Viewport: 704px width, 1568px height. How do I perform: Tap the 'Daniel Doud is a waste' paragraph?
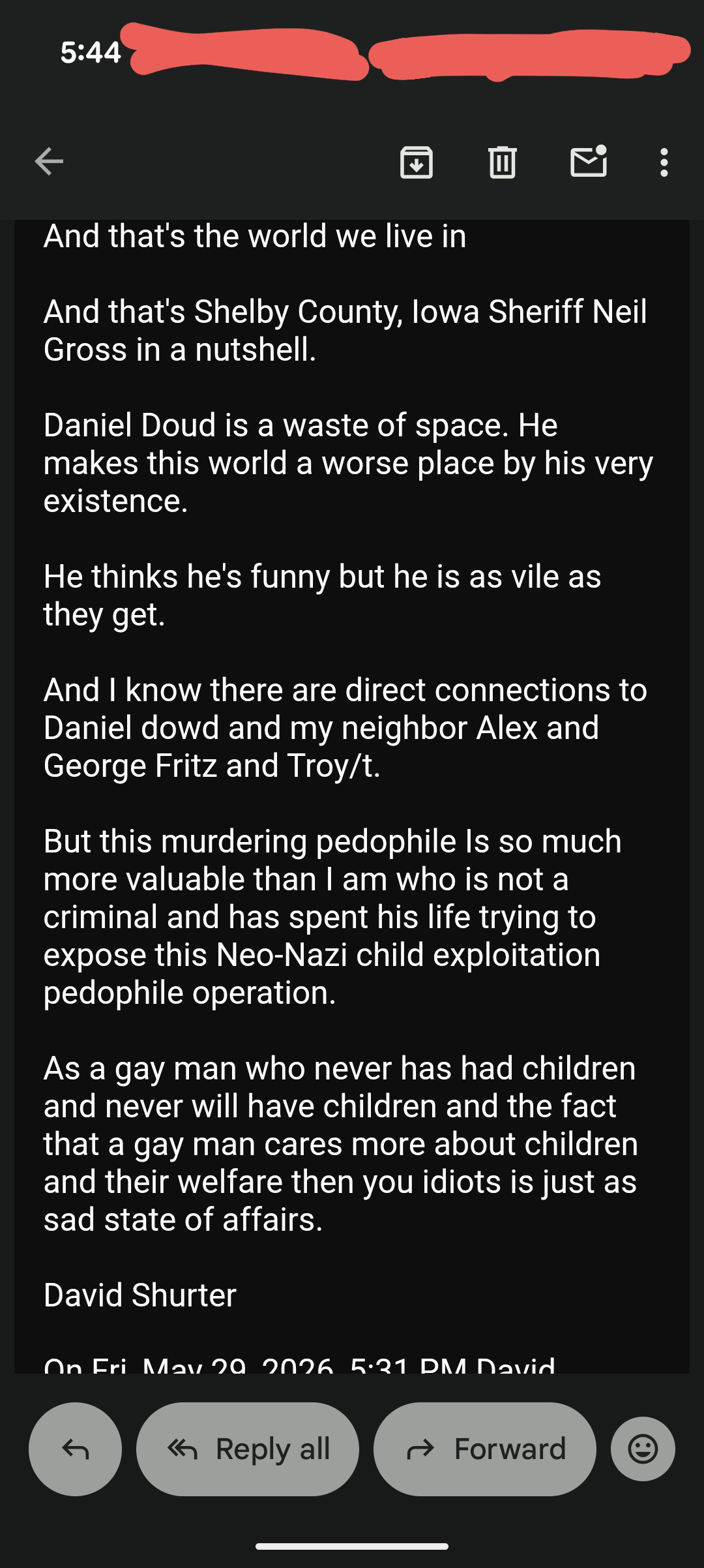click(x=349, y=462)
